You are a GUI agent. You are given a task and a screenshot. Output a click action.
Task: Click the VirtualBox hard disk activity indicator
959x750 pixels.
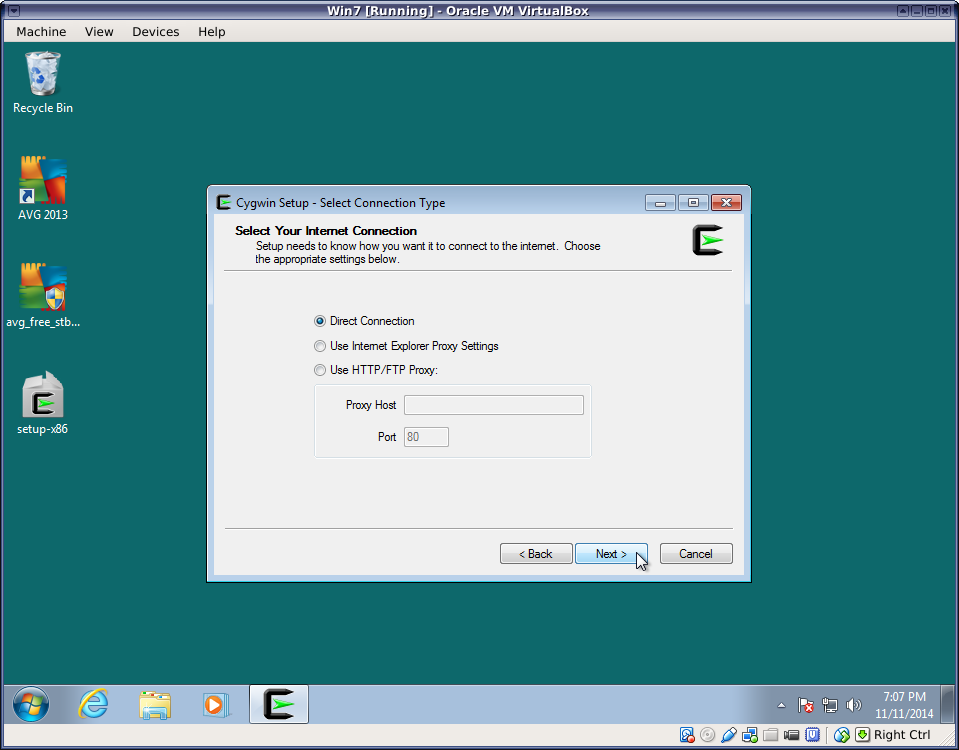click(x=687, y=735)
